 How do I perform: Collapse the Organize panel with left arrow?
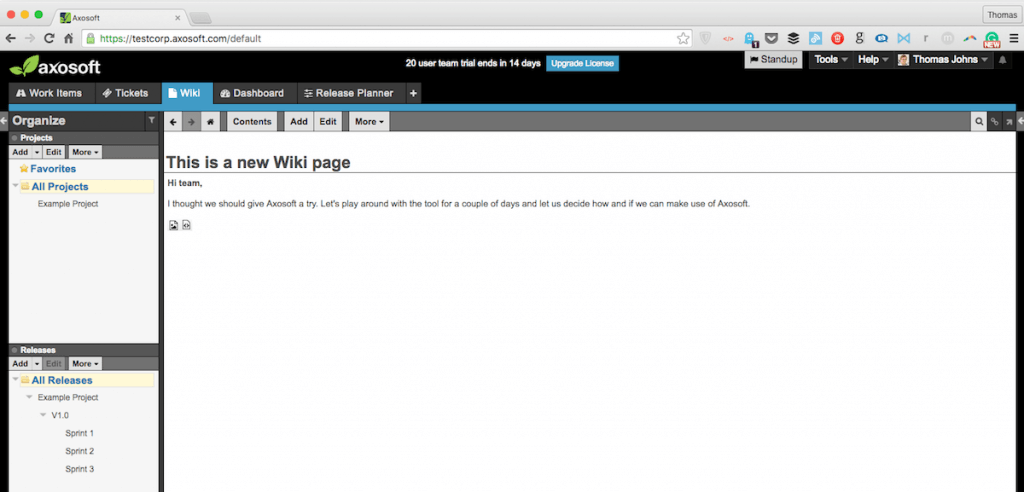point(4,121)
